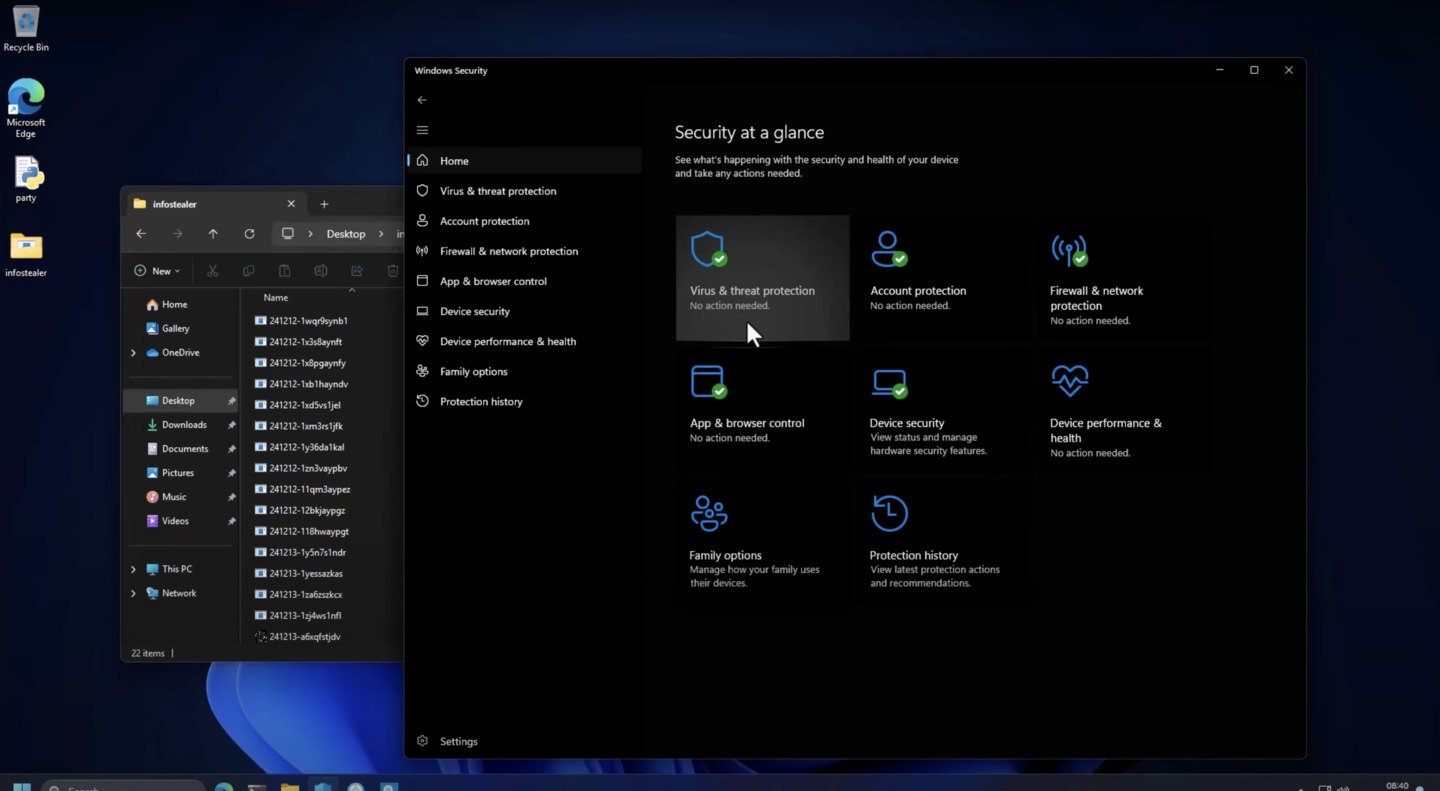Expand the OneDrive tree item
Image resolution: width=1440 pixels, height=791 pixels.
click(x=133, y=352)
